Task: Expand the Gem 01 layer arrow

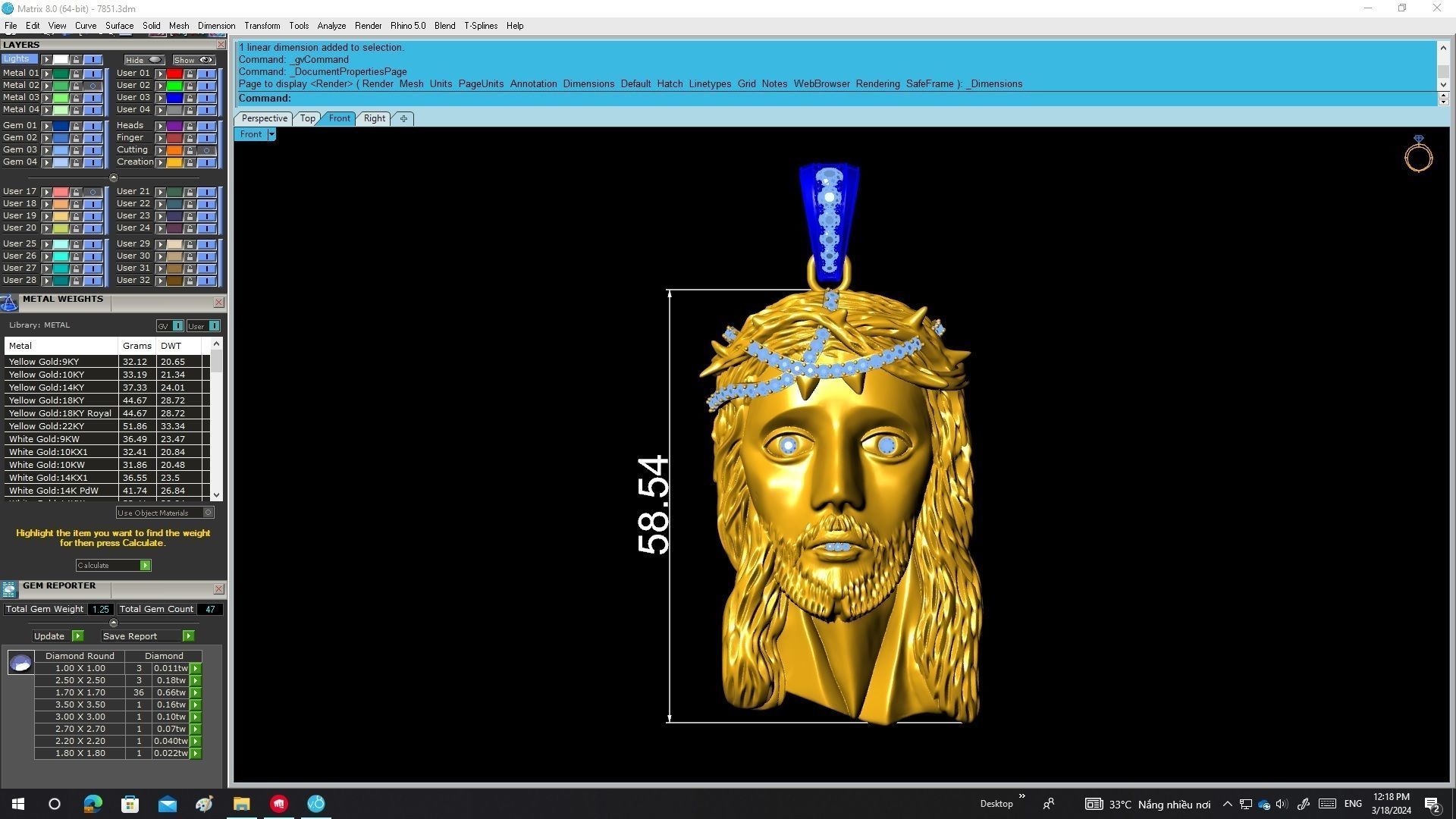Action: (x=46, y=126)
